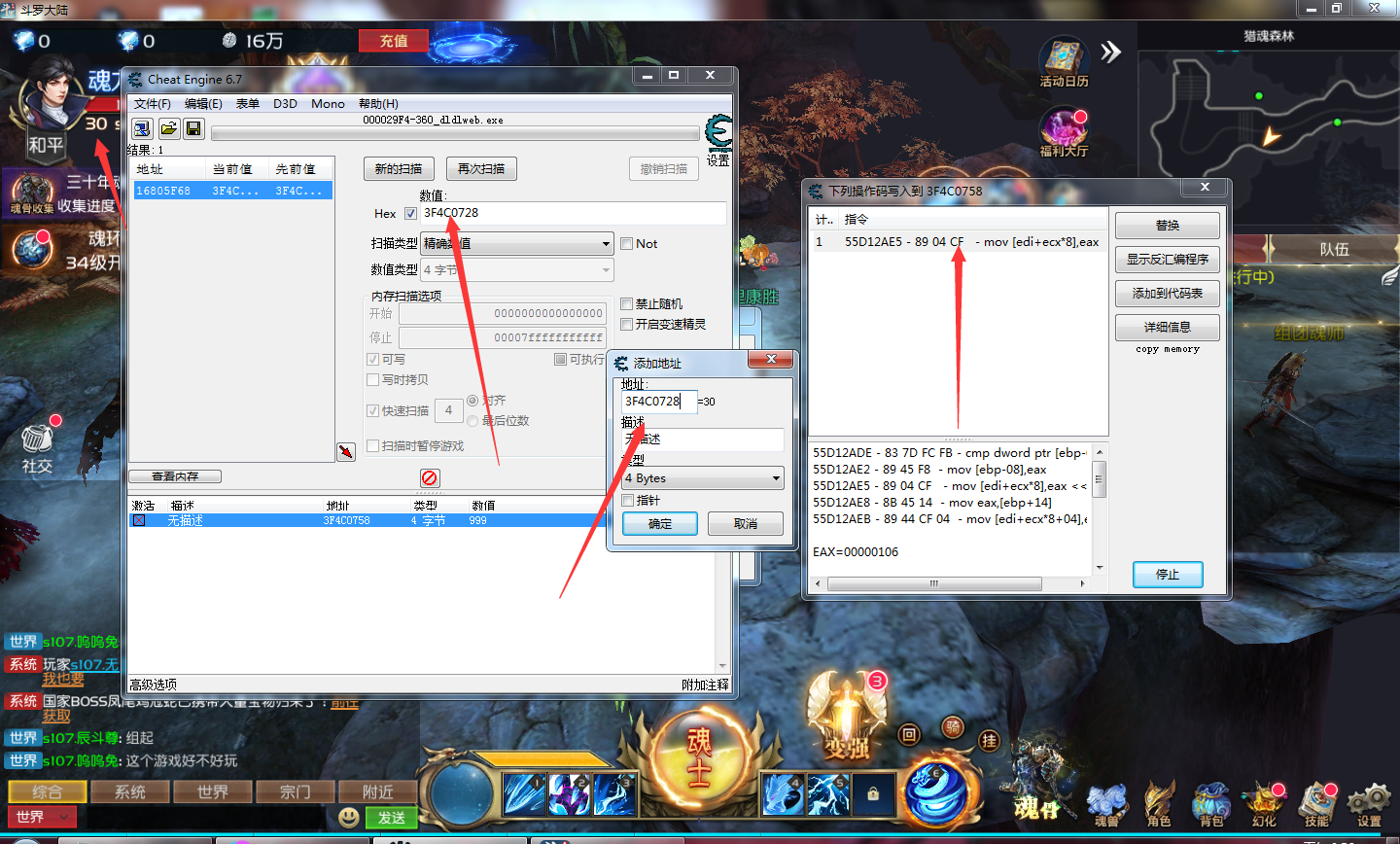Open Cheat Engine settings logo icon

(x=718, y=132)
